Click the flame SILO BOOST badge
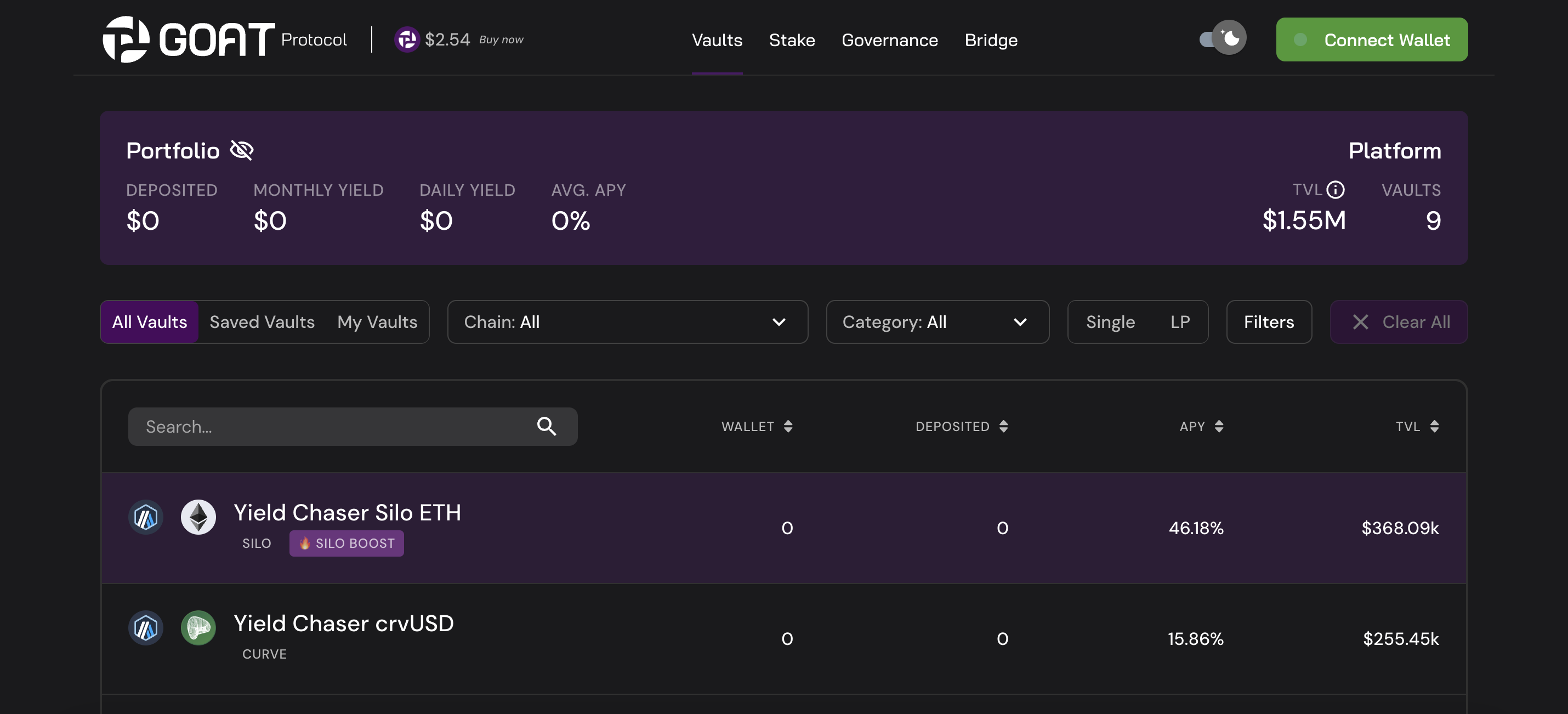This screenshot has height=714, width=1568. tap(346, 543)
